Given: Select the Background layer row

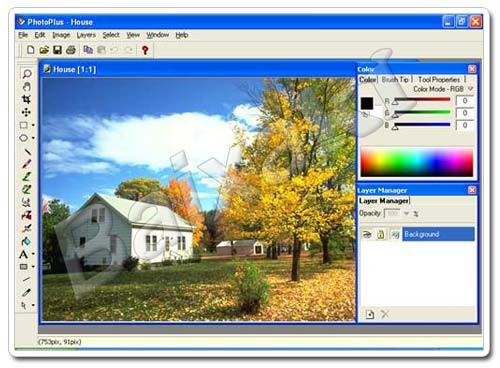Looking at the screenshot, I should [438, 234].
